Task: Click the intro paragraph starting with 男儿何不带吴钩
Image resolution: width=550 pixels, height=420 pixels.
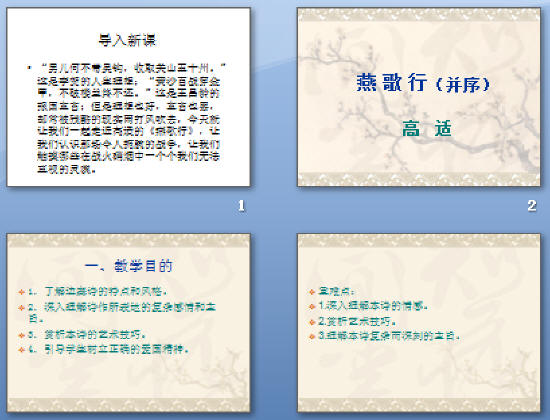Action: click(x=129, y=119)
